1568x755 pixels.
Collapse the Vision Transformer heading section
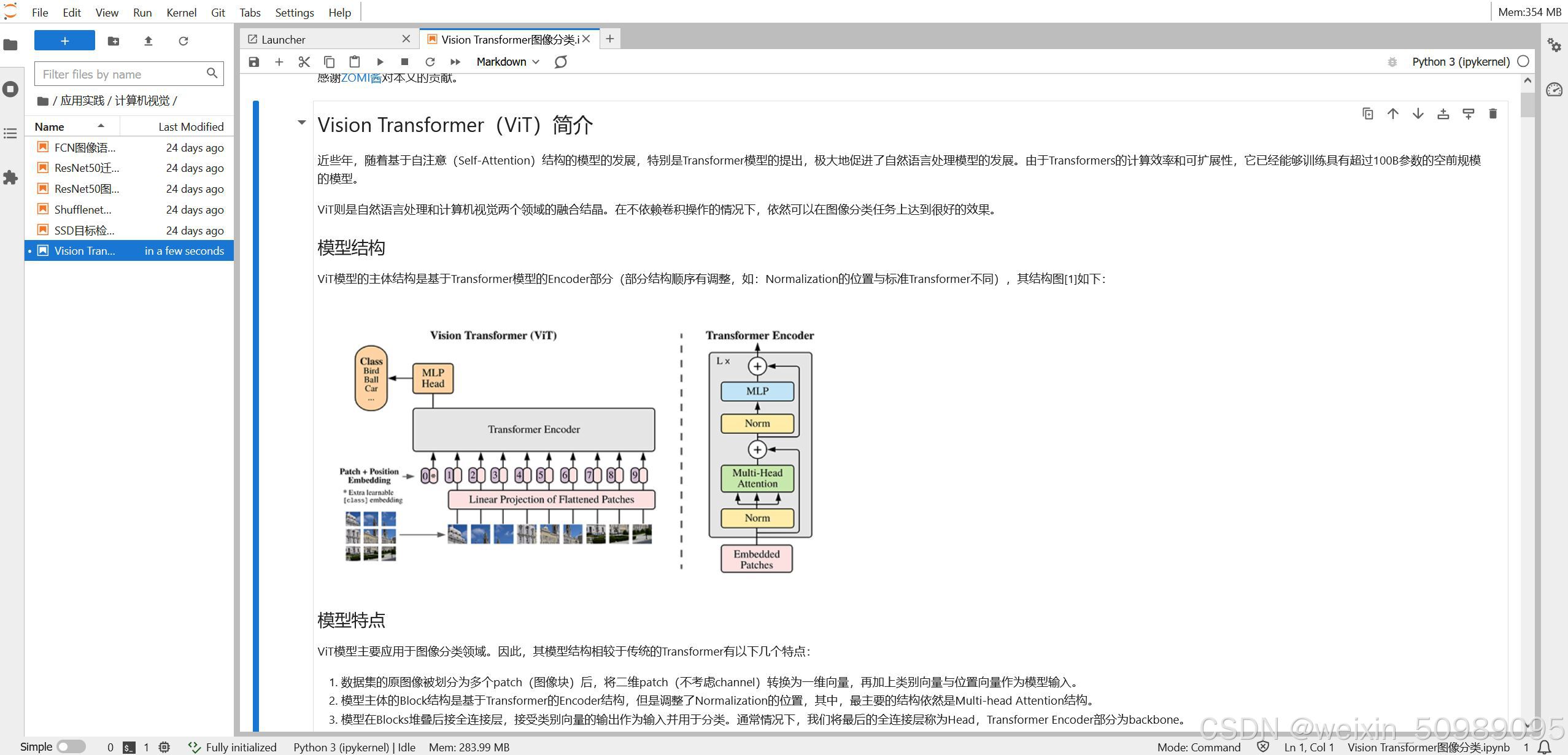pyautogui.click(x=301, y=123)
